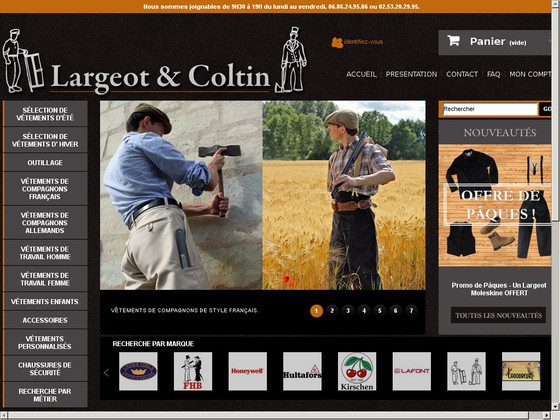Screen dimensions: 560x420
Task: Open the Laboureur brand logo
Action: 521,371
